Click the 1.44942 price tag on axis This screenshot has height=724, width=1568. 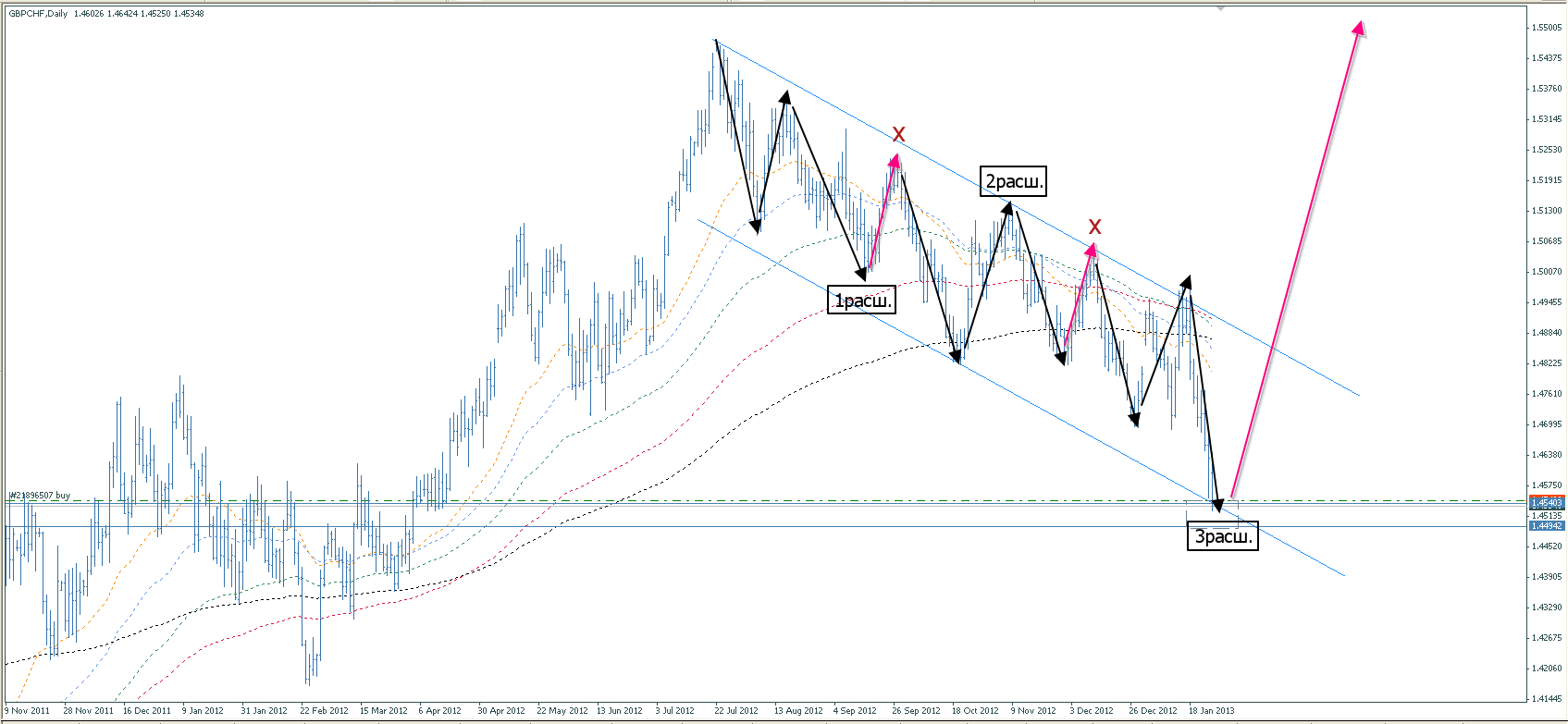[1546, 525]
